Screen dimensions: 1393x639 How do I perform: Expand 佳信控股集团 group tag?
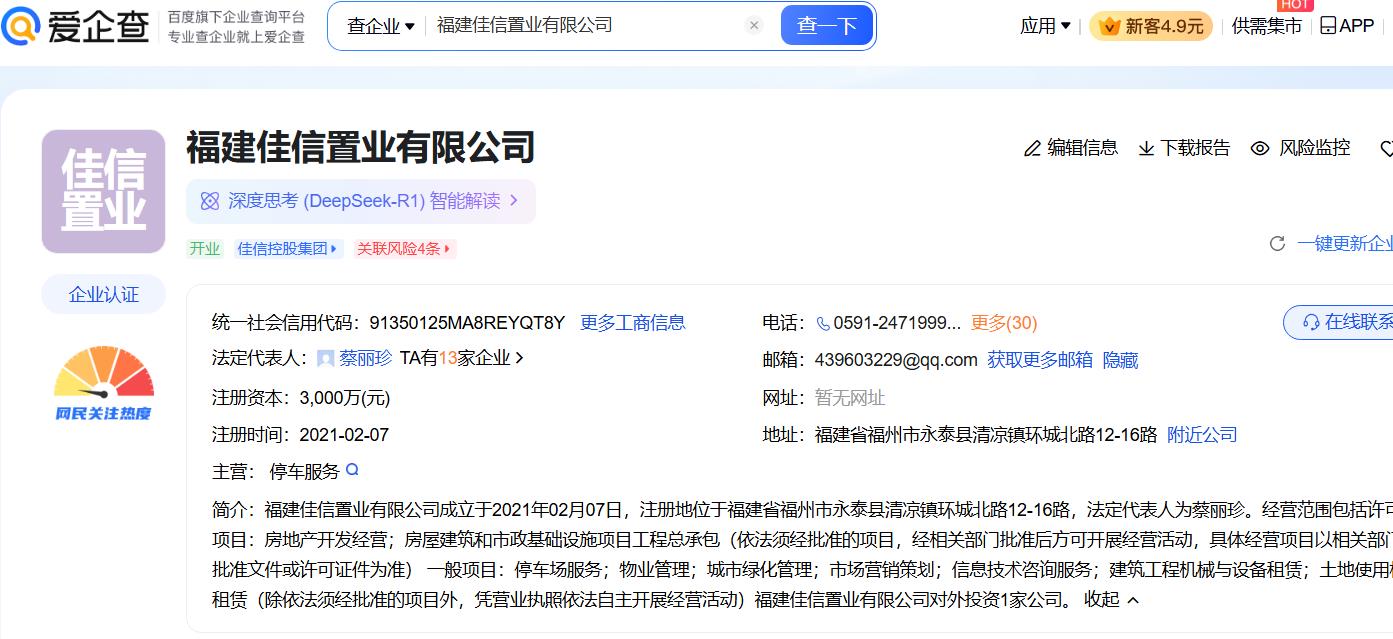pos(288,249)
